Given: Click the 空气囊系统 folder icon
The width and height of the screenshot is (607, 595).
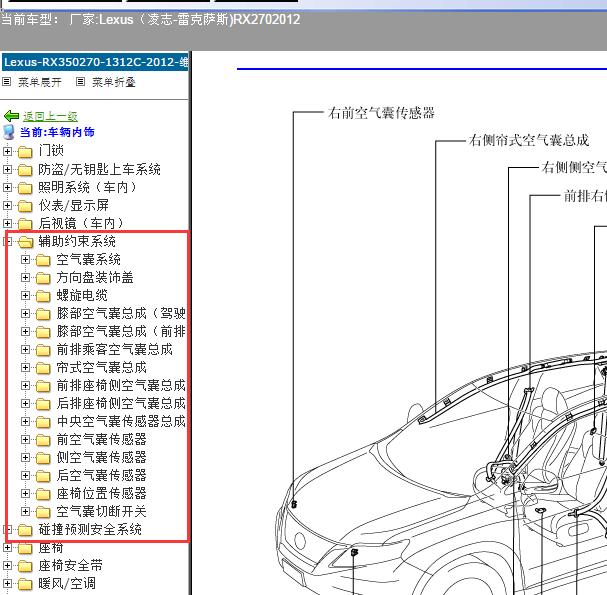Looking at the screenshot, I should 43,260.
